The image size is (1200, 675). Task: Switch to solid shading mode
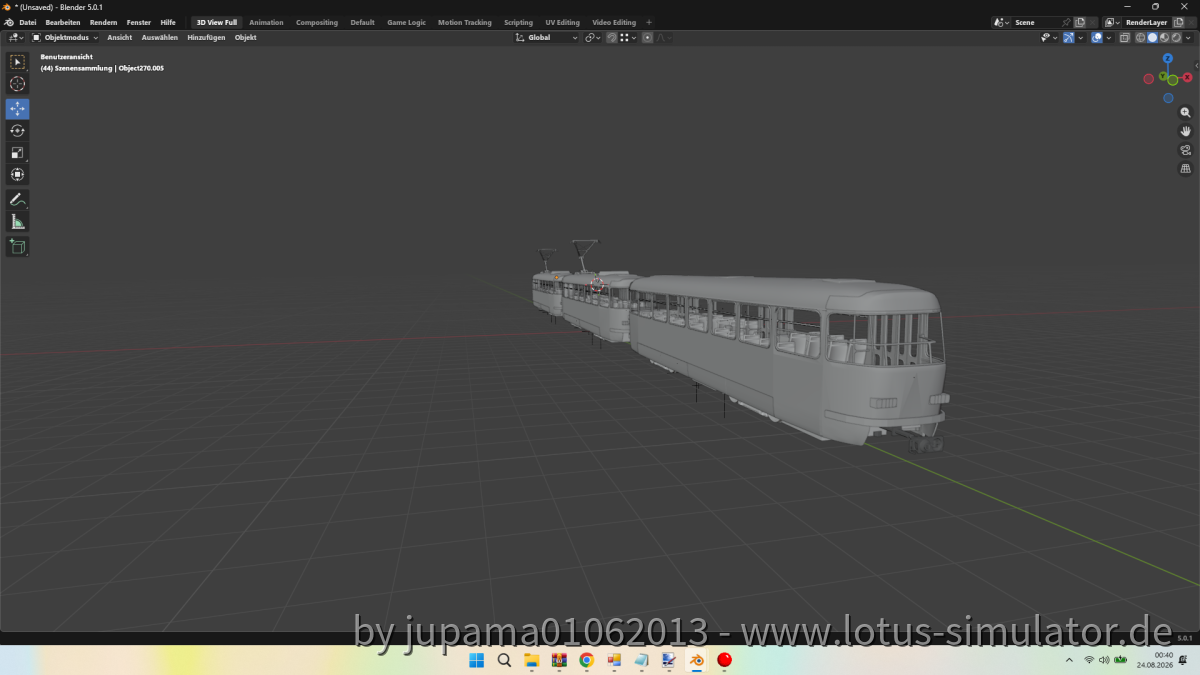point(1152,37)
